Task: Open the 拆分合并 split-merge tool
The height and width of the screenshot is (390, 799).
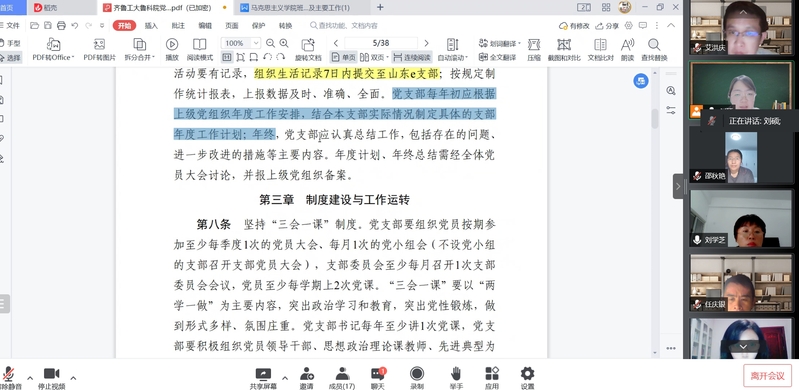Action: 139,49
